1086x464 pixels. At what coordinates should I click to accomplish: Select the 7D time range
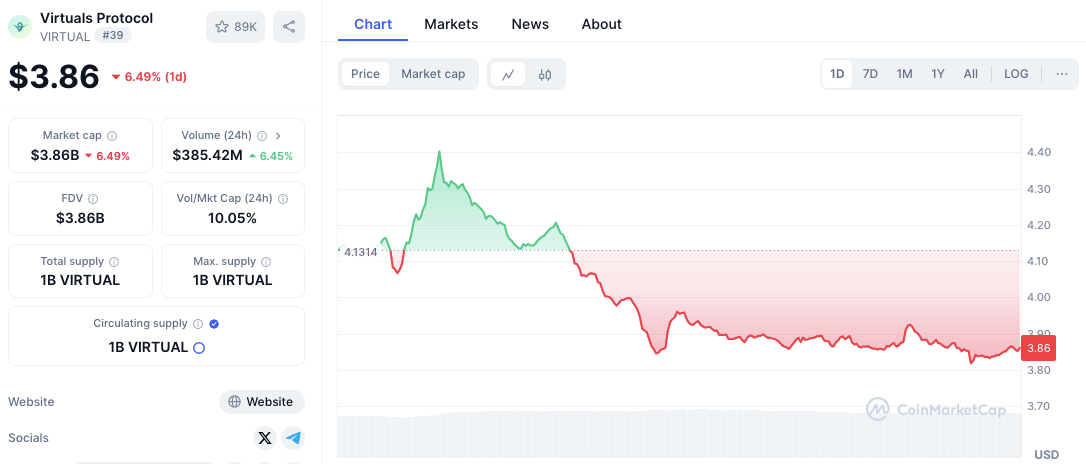(870, 74)
